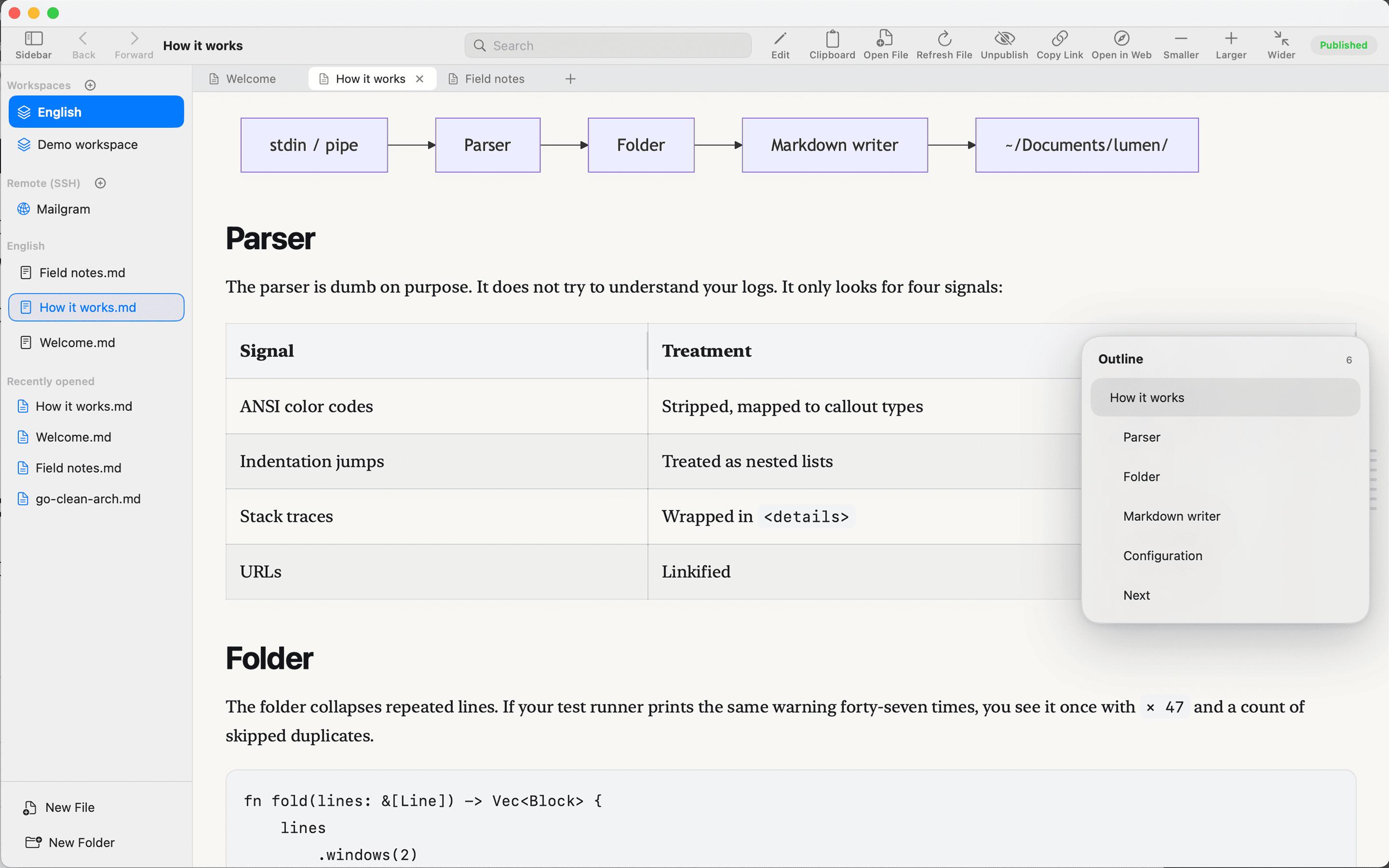This screenshot has width=1389, height=868.
Task: Jump to How it works in Outline
Action: 1225,397
